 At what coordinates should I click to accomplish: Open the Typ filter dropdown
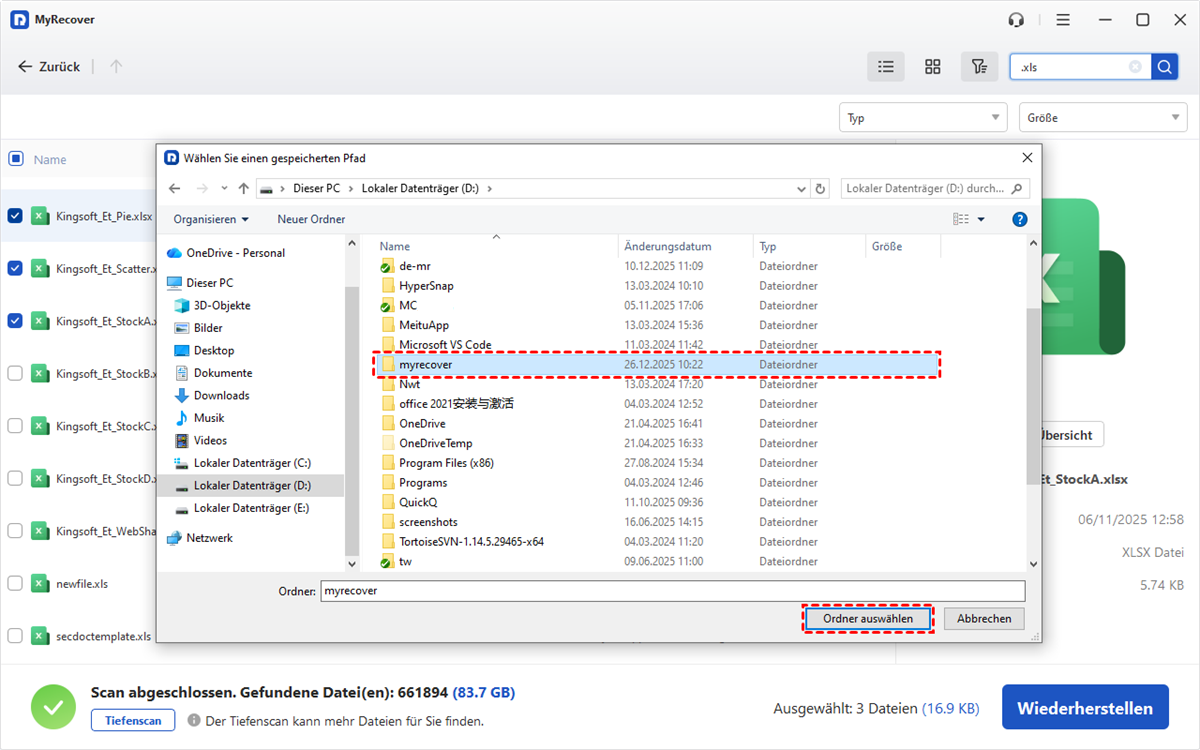[x=922, y=118]
